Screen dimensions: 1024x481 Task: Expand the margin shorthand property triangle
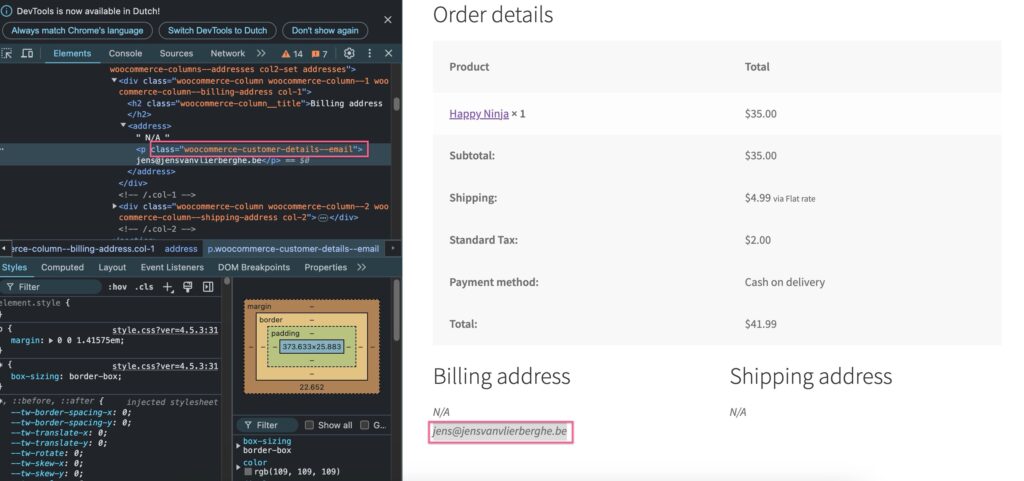52,340
